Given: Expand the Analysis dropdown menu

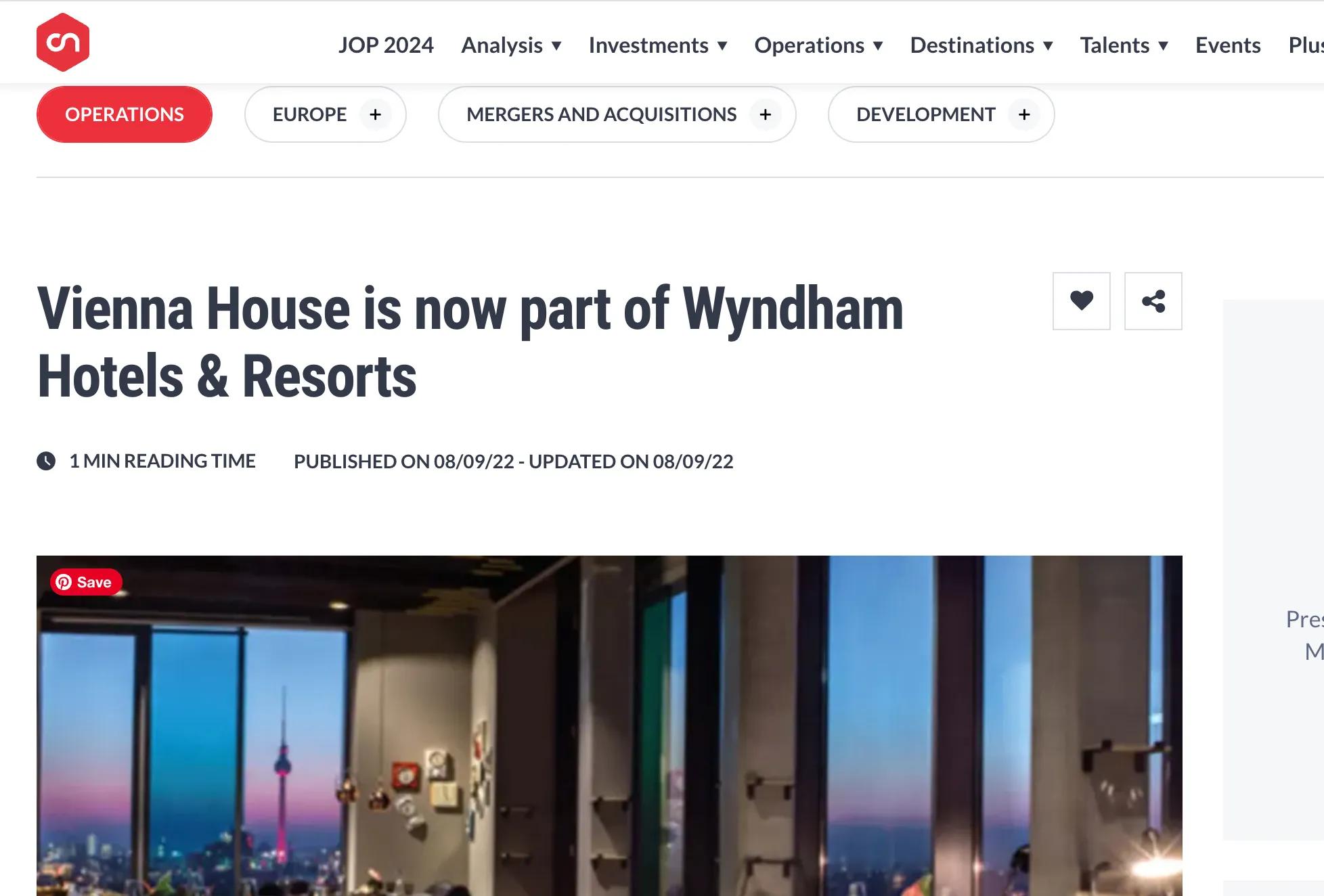Looking at the screenshot, I should pos(511,45).
